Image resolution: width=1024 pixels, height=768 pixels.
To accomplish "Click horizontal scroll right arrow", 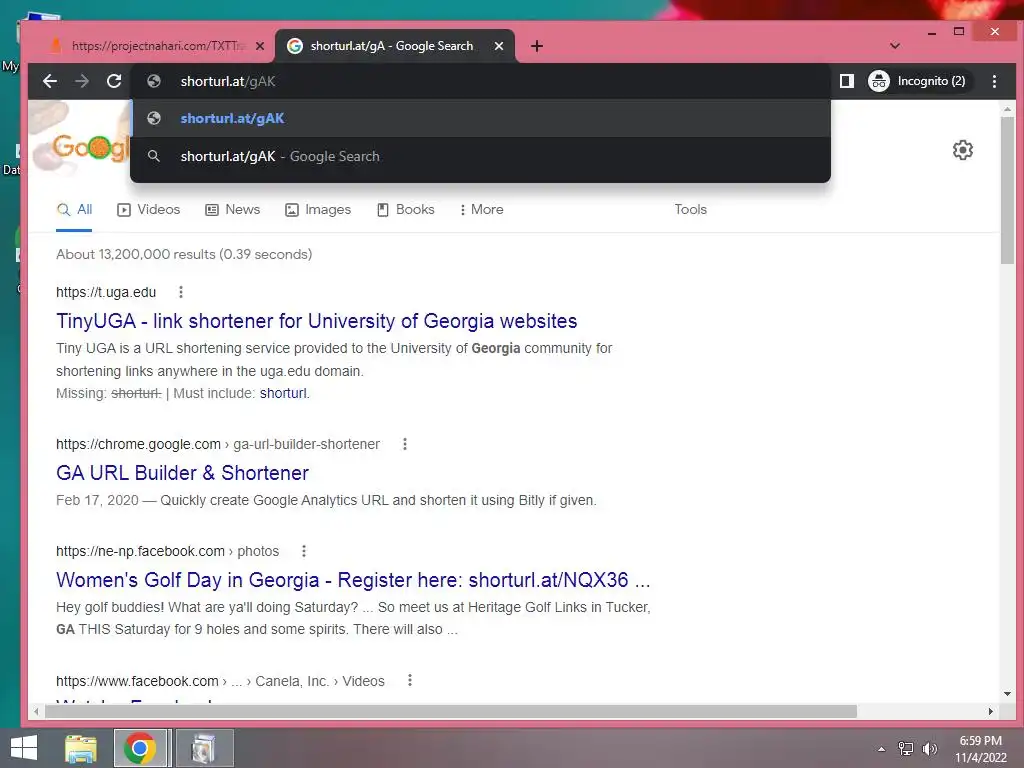I will [x=991, y=711].
